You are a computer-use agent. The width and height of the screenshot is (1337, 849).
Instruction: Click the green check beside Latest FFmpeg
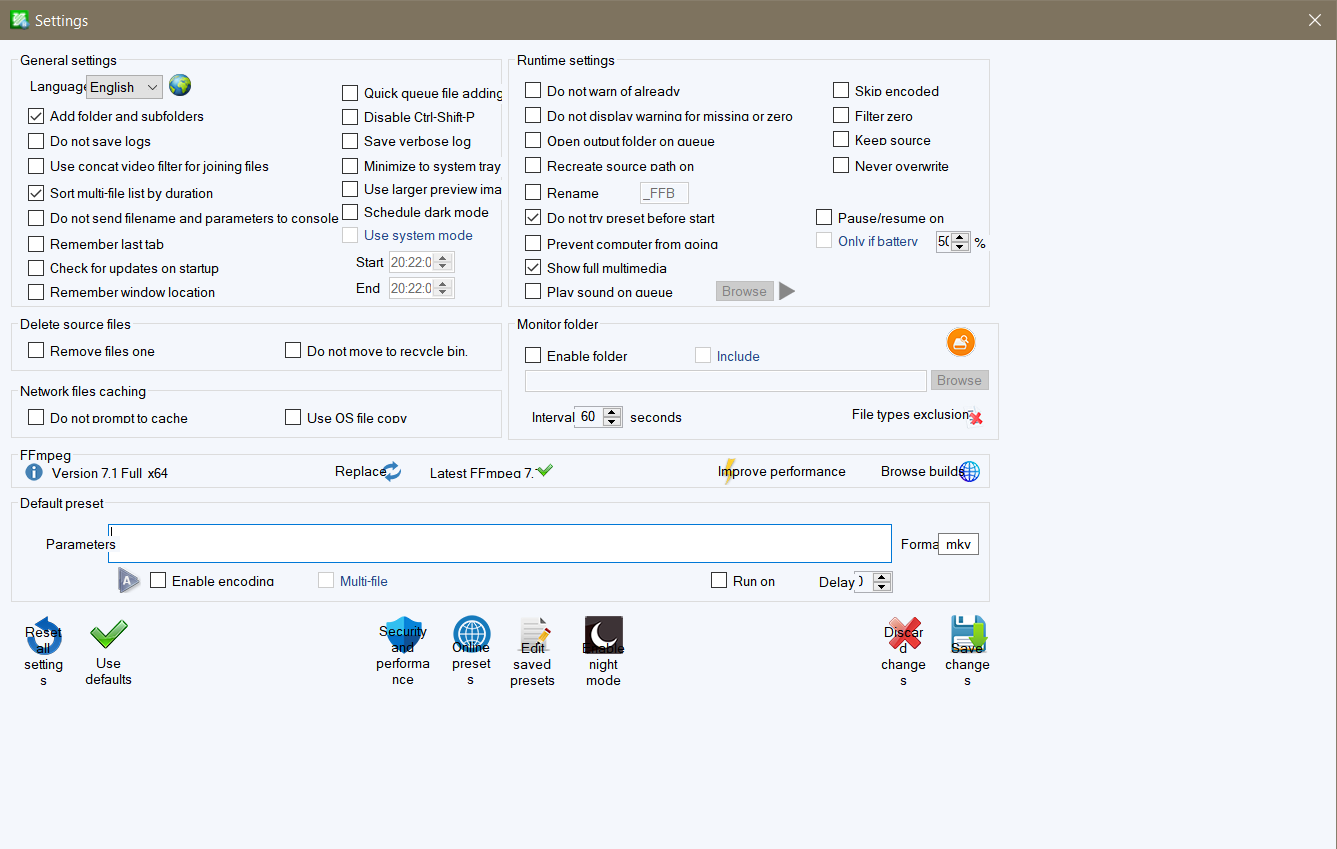pos(545,471)
